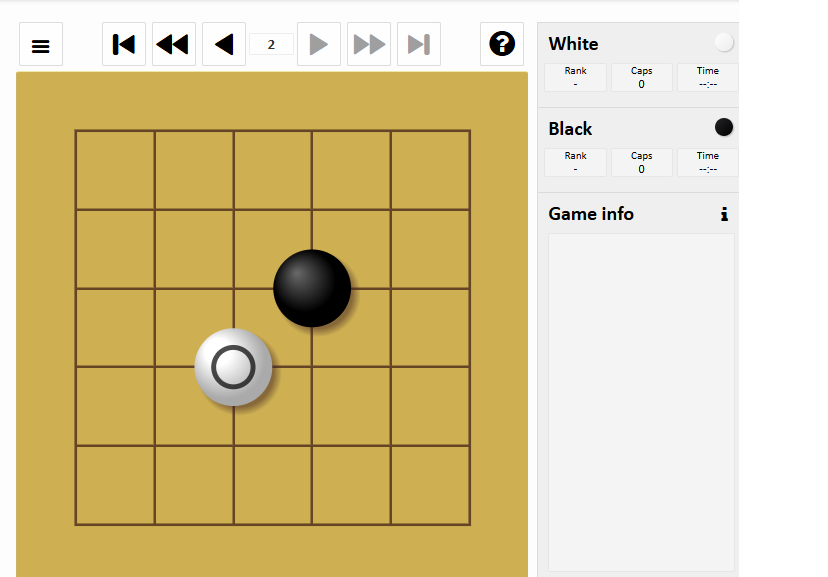828x577 pixels.
Task: Click the Game info 'i' icon
Action: pyautogui.click(x=724, y=214)
